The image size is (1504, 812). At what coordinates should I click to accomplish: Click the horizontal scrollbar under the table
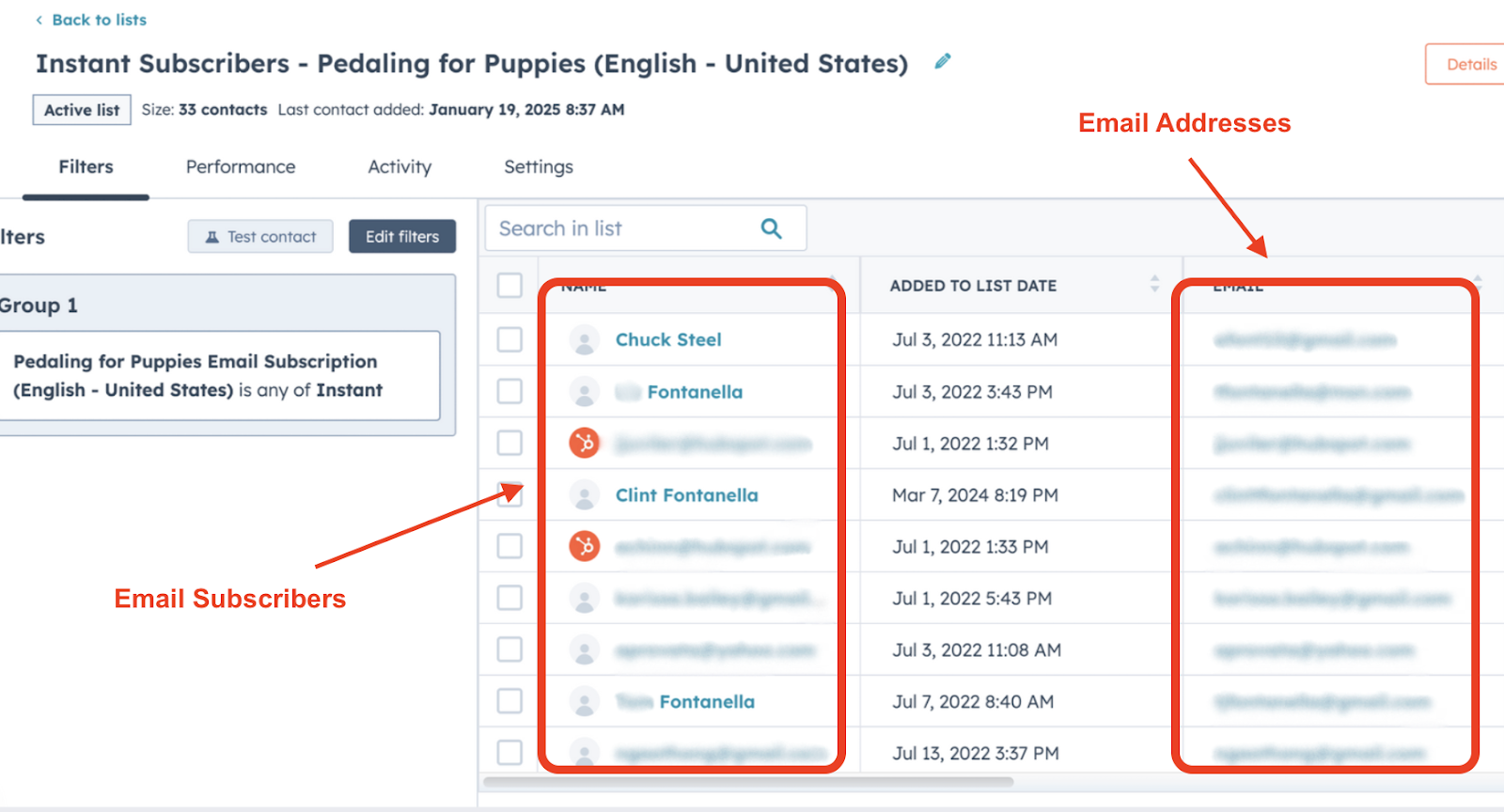748,781
